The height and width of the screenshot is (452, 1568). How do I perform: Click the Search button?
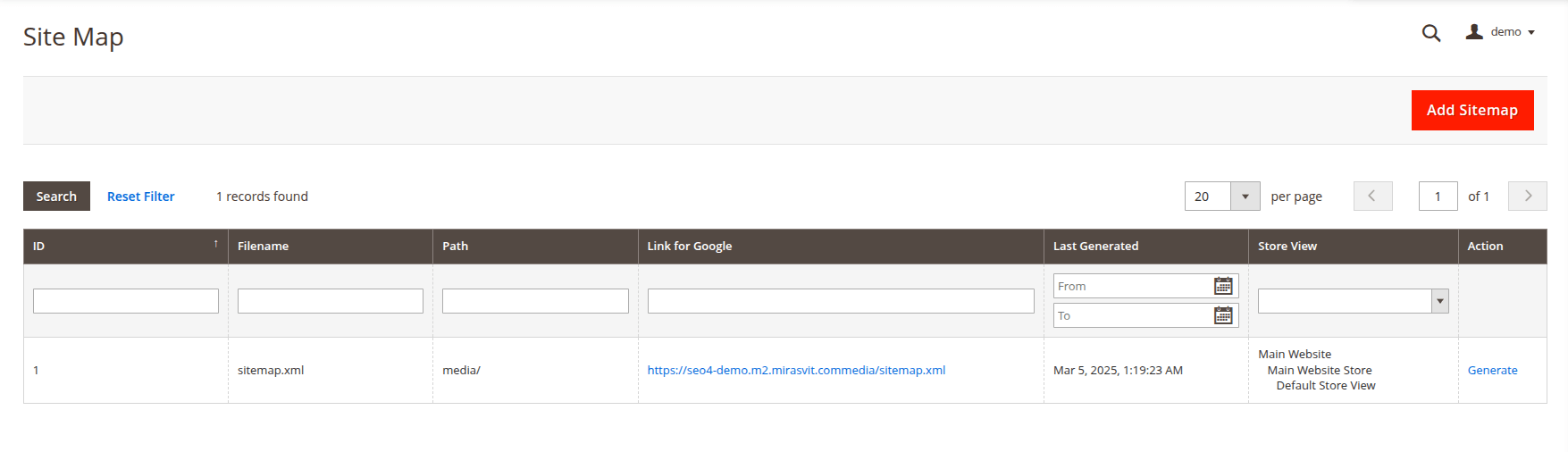click(x=56, y=196)
